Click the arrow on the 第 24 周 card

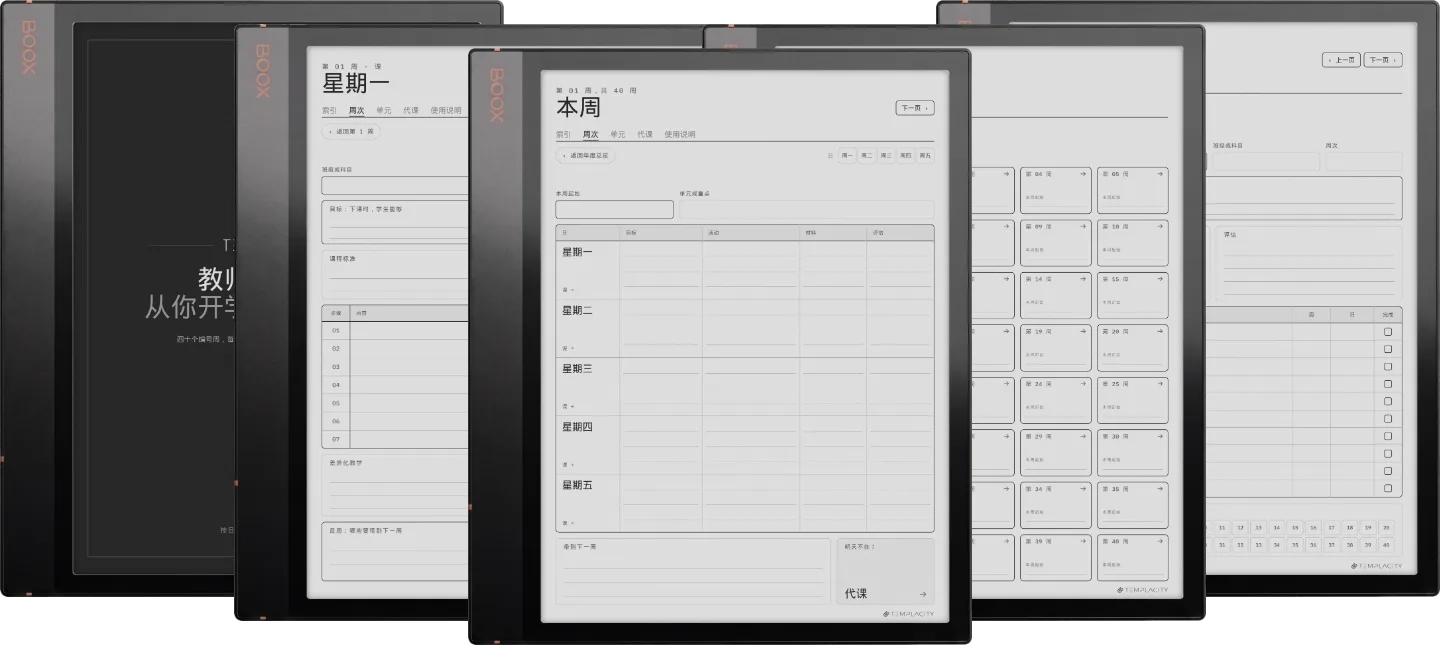[x=1081, y=384]
